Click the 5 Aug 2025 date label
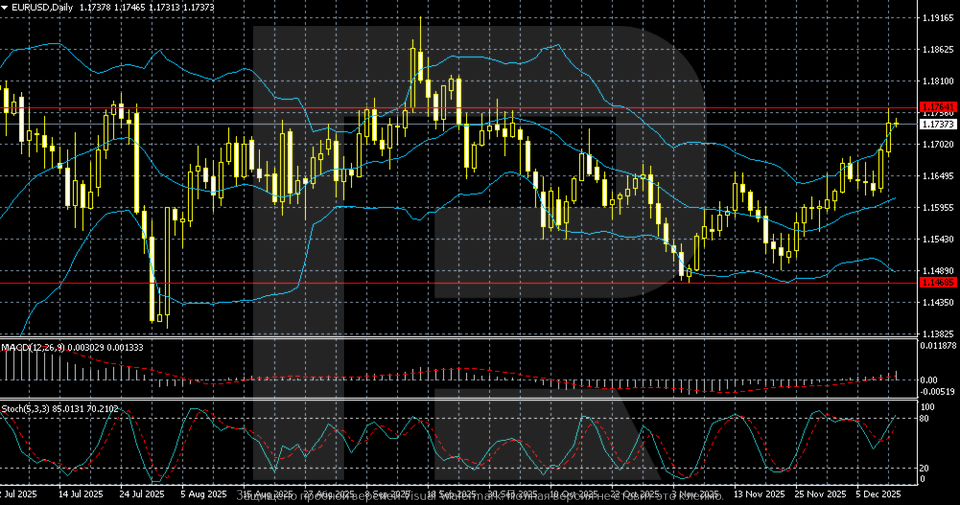The height and width of the screenshot is (505, 960). click(201, 494)
